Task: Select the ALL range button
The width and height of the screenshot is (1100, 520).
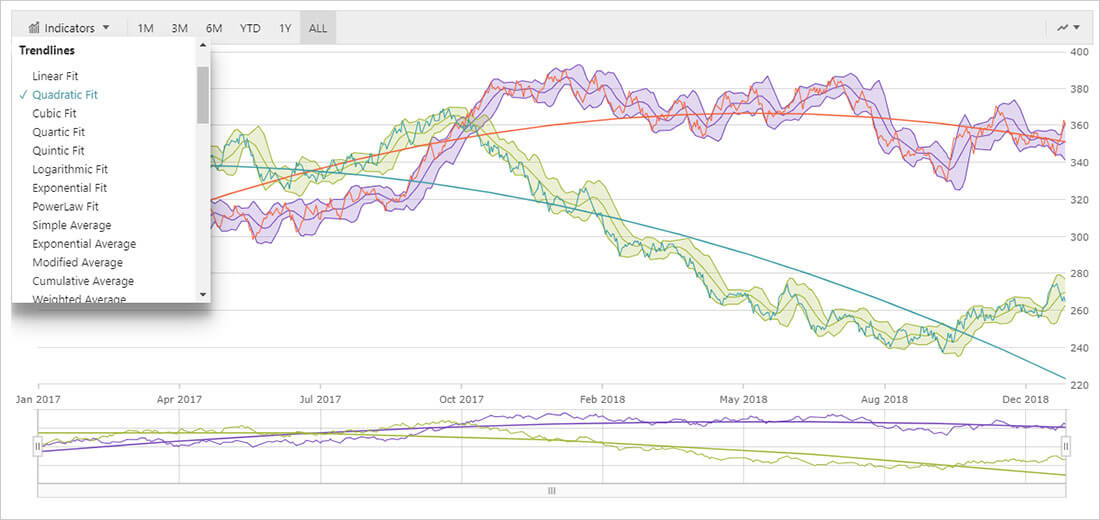Action: pos(318,28)
